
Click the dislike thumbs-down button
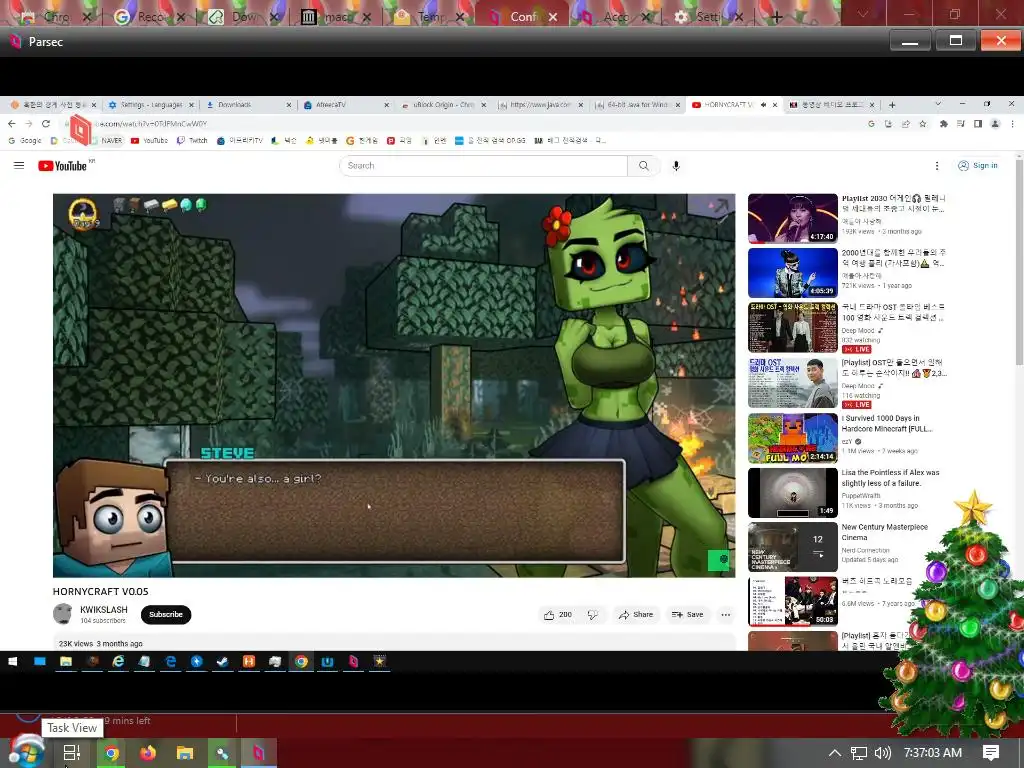coord(592,615)
